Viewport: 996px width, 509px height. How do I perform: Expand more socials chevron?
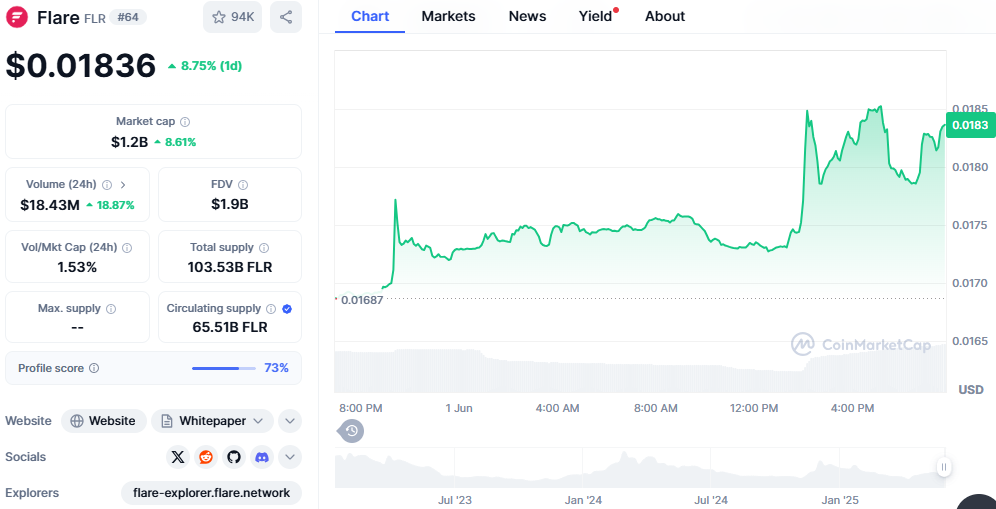click(x=290, y=457)
